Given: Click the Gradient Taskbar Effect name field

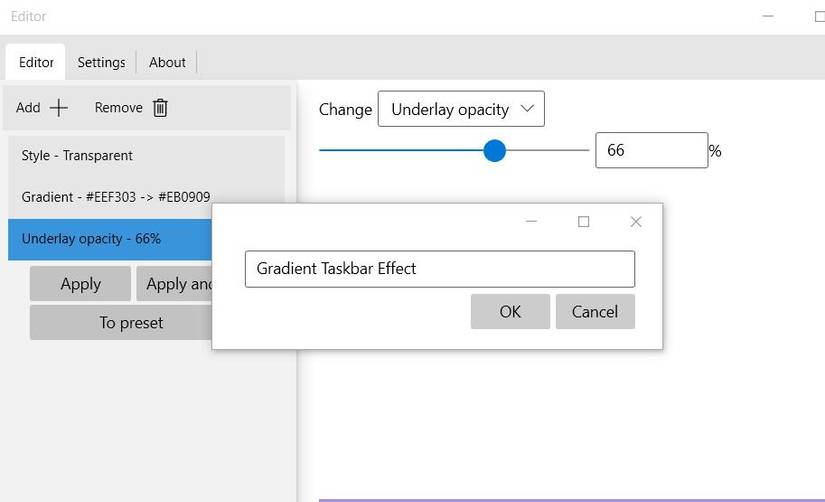Looking at the screenshot, I should click(439, 269).
